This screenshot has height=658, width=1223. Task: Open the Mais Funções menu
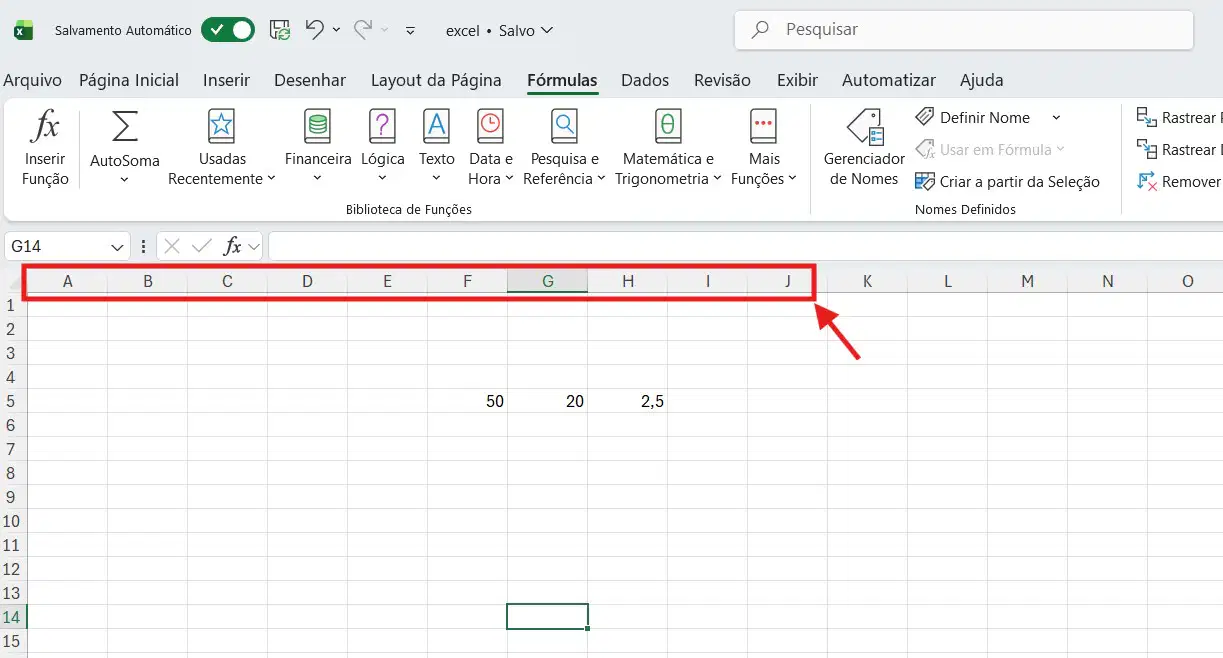click(764, 148)
